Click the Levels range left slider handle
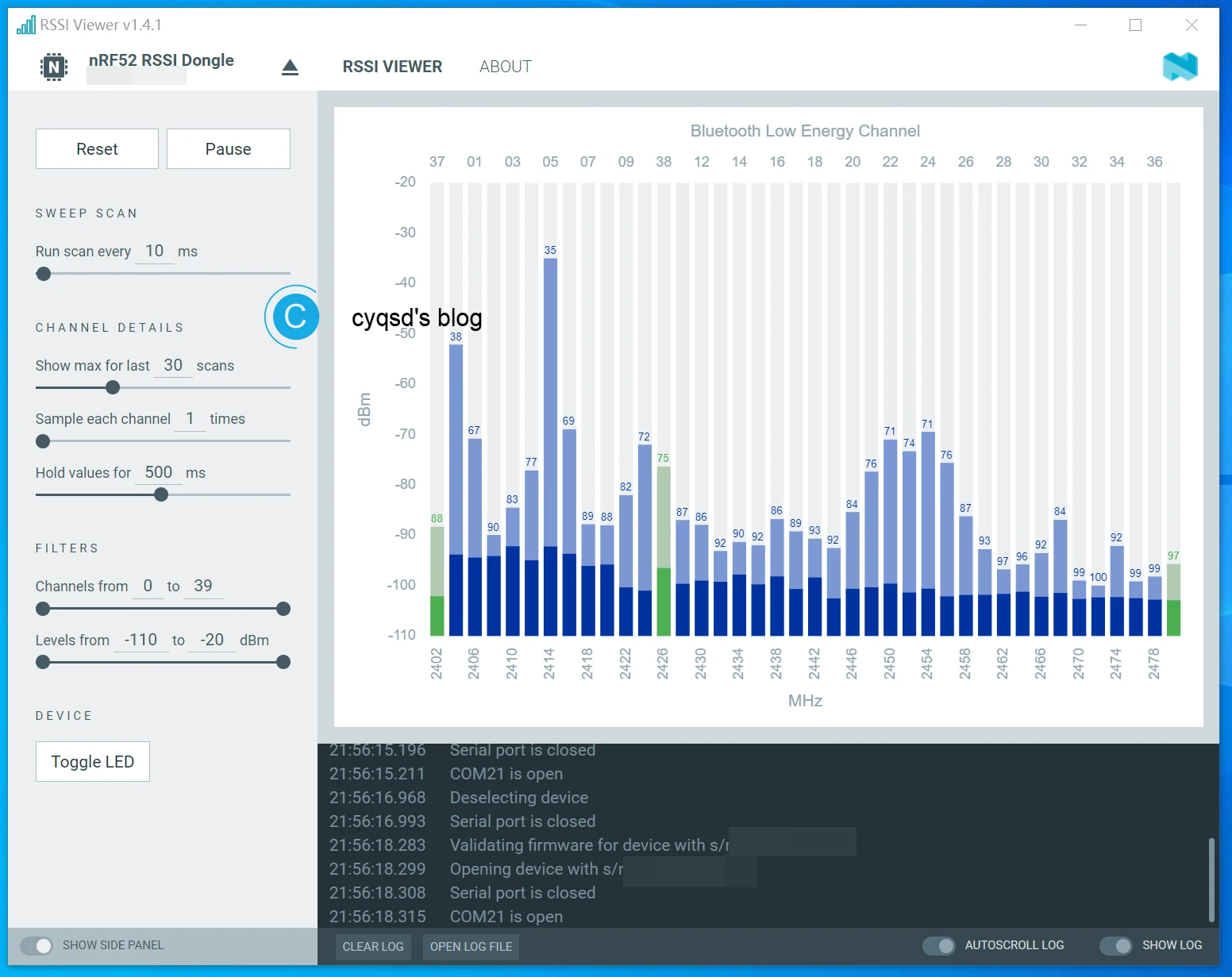1232x977 pixels. pos(43,662)
